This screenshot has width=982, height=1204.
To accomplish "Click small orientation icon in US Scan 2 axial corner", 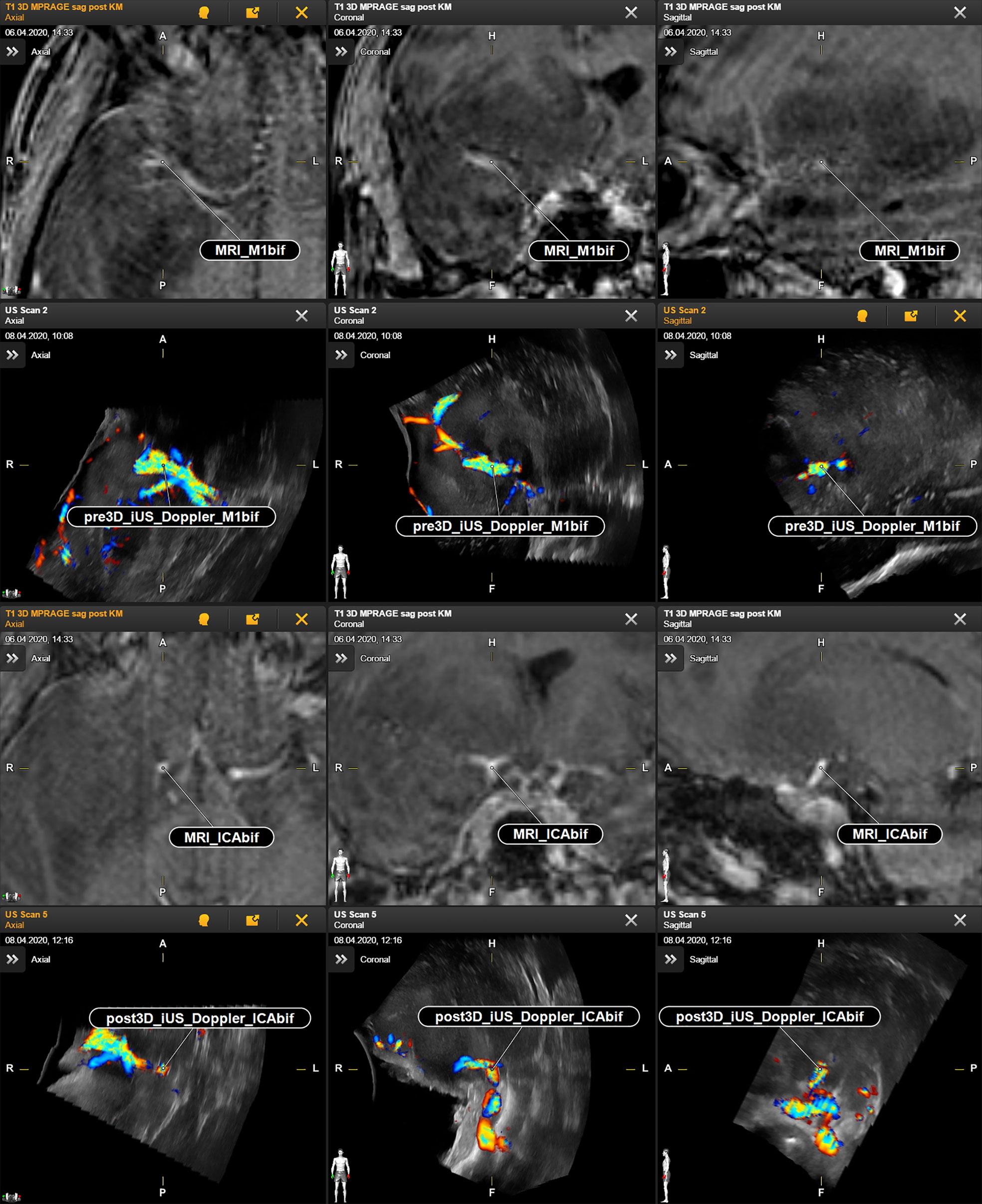I will (11, 594).
